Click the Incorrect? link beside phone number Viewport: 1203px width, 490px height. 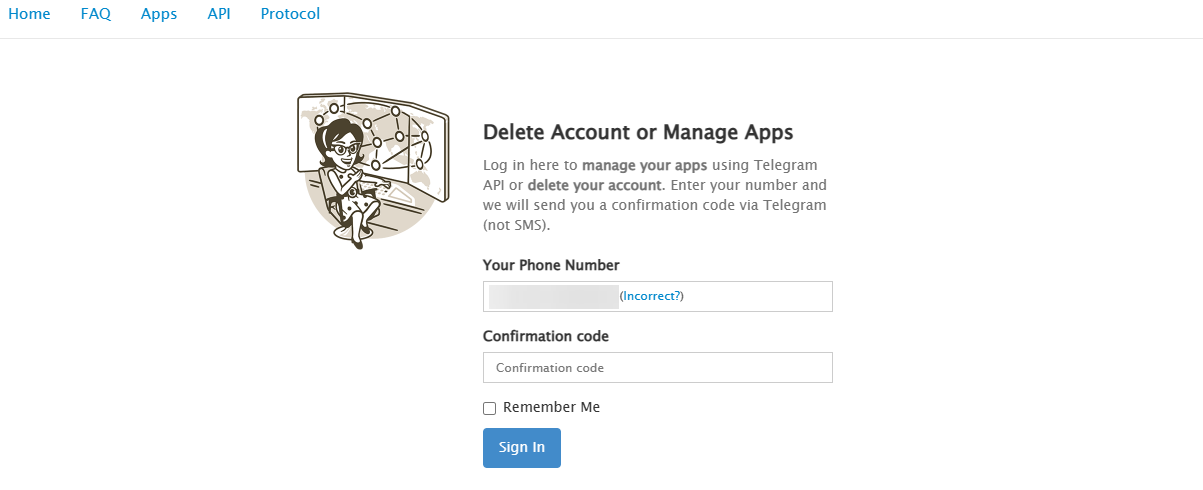point(652,297)
